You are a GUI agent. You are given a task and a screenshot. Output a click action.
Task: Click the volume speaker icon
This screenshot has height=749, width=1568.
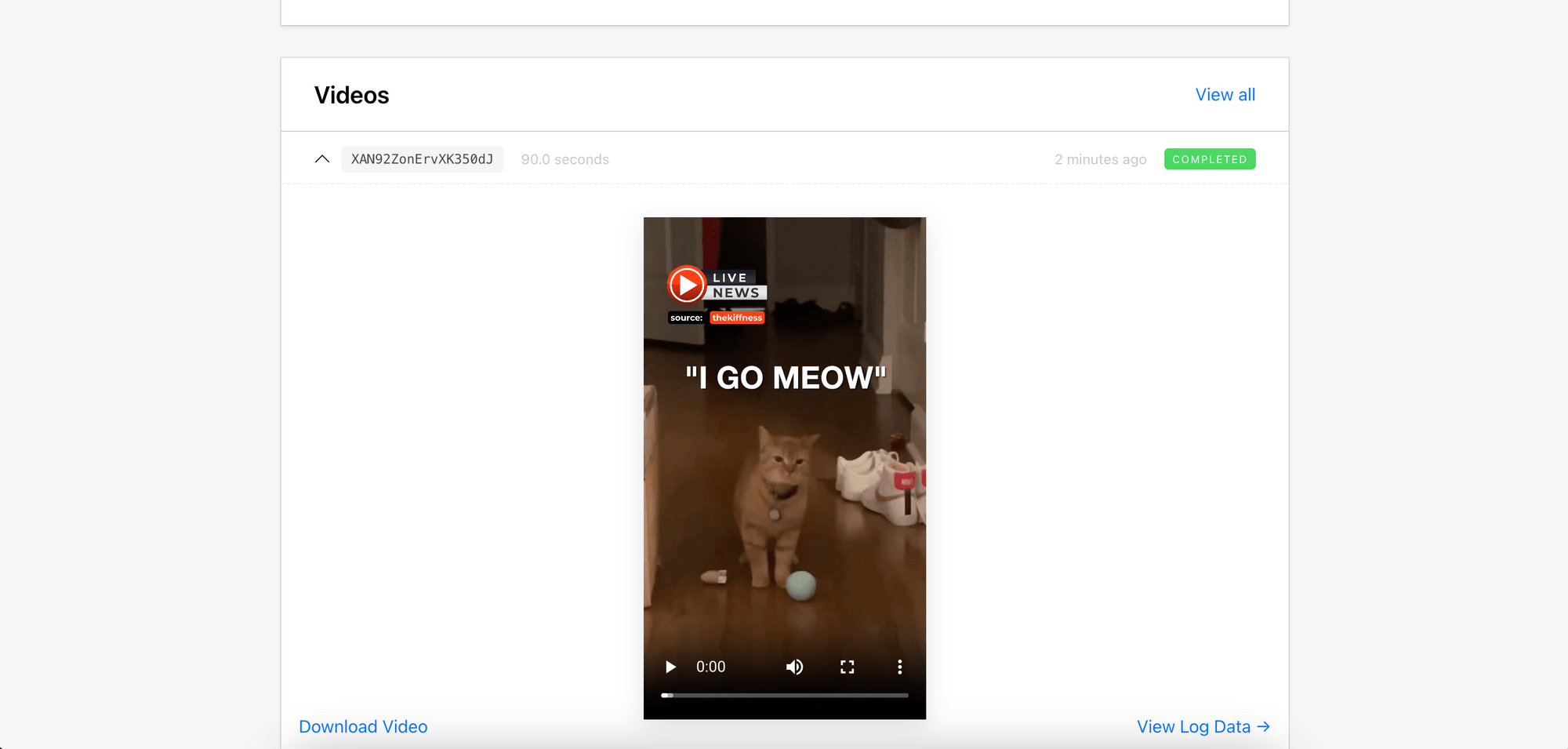coord(793,667)
